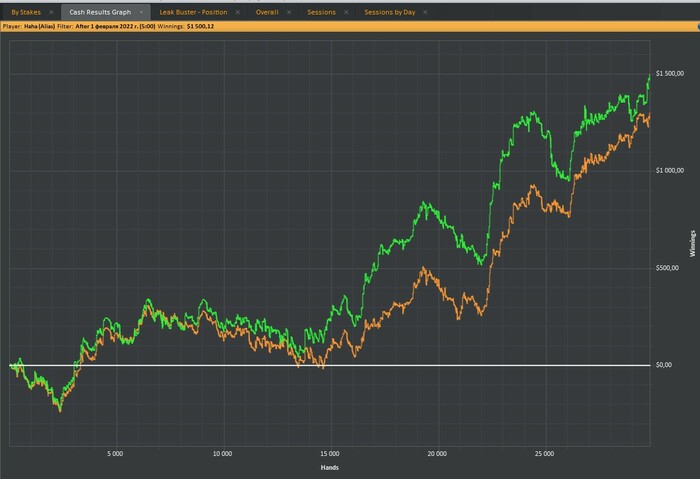Close the Sessions by Day tab
The width and height of the screenshot is (700, 479).
(x=425, y=12)
